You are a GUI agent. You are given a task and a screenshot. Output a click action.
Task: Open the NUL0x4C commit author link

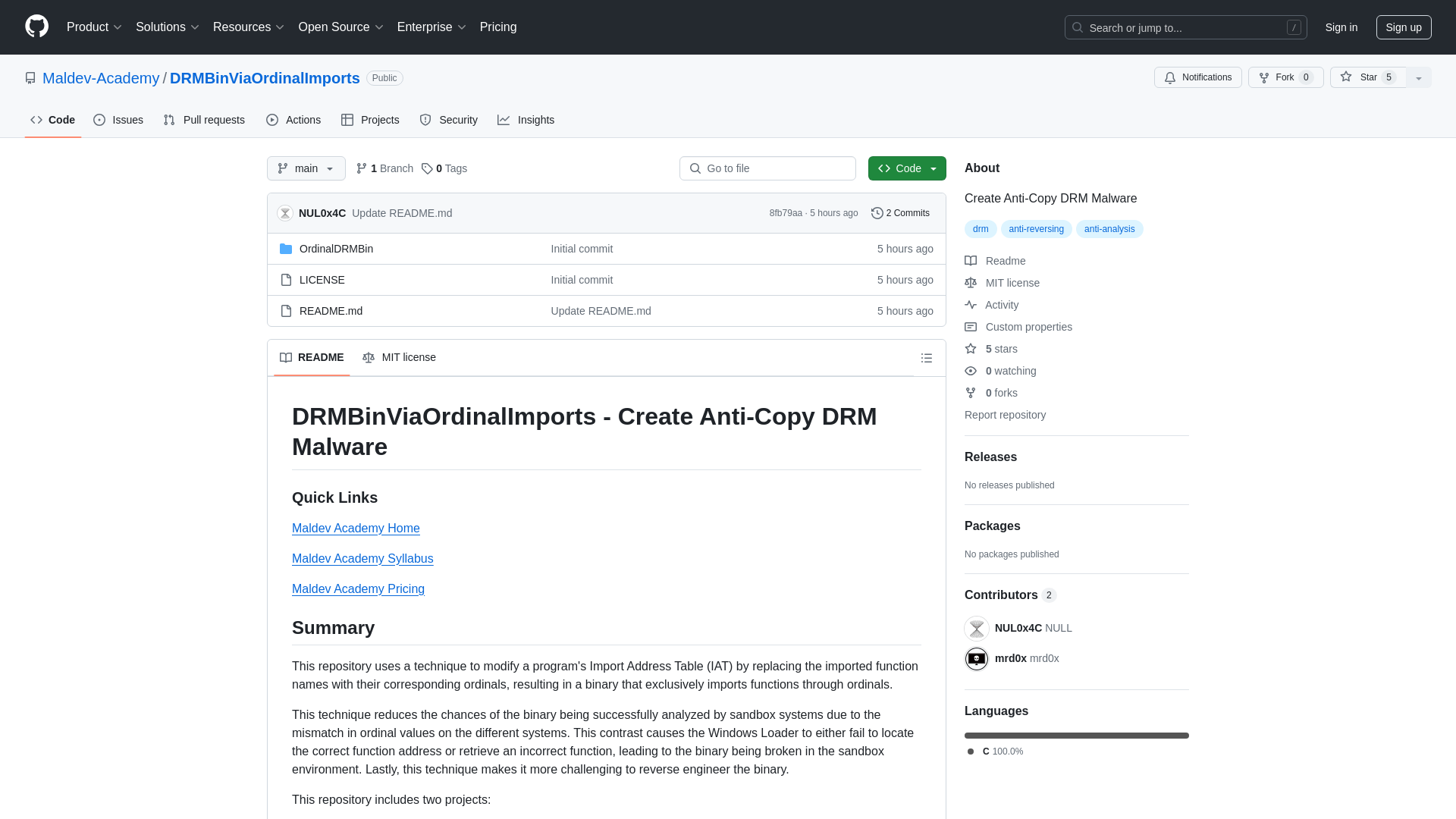click(322, 213)
